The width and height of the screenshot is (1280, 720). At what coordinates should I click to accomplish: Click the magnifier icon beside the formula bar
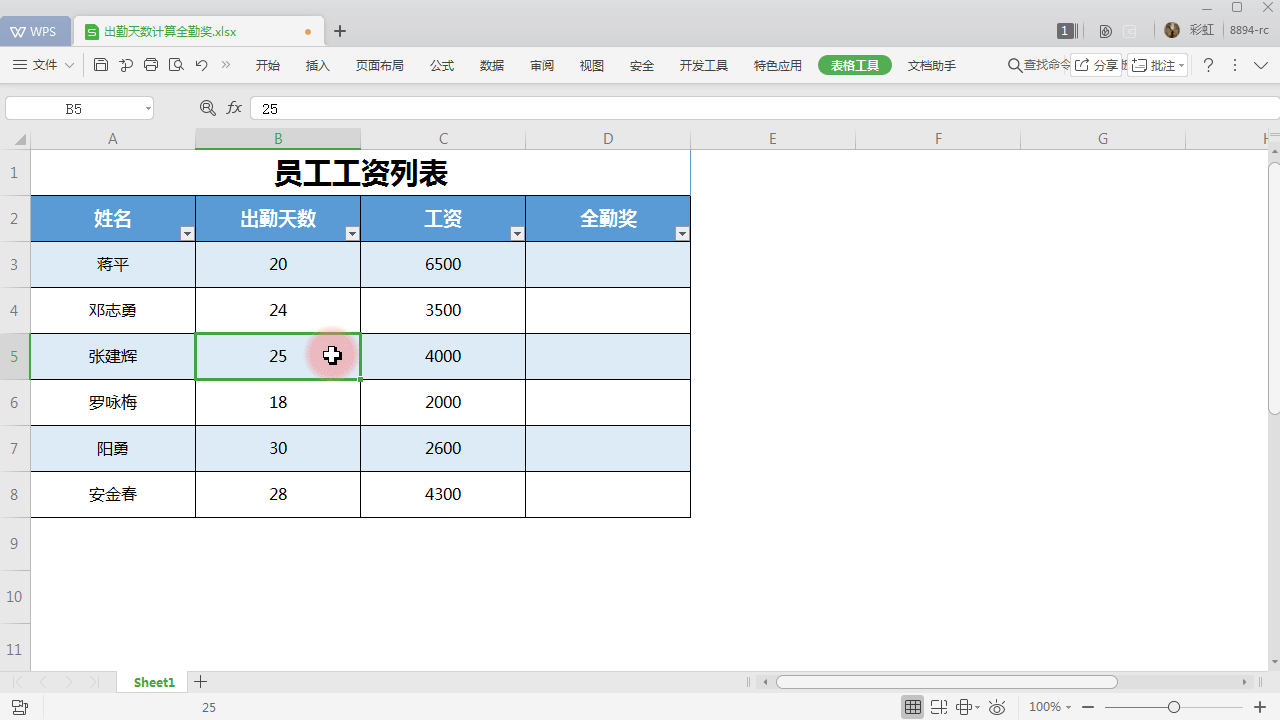(x=207, y=107)
